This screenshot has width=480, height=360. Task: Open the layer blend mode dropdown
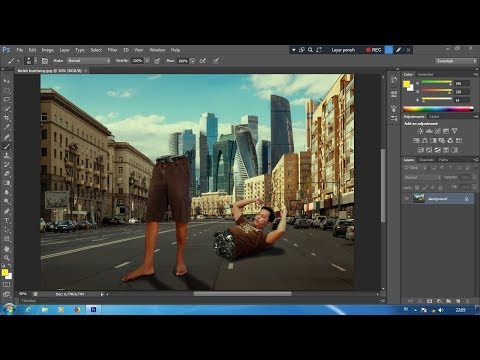(423, 177)
